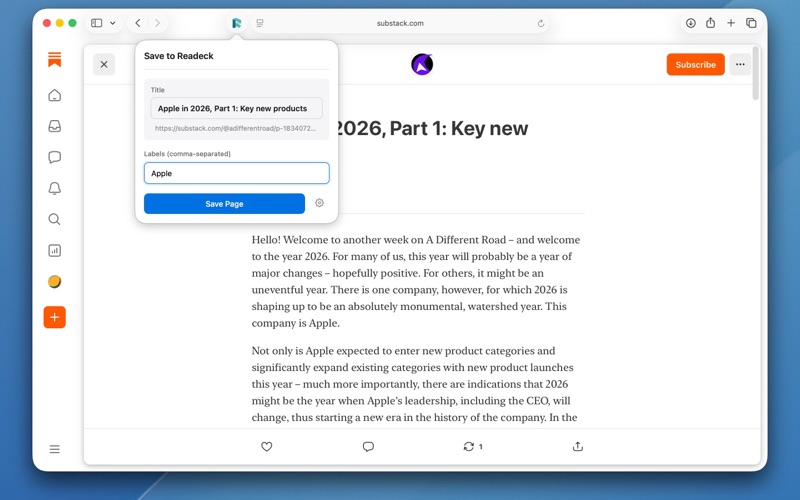Open the profile avatar in sidebar
This screenshot has width=800, height=500.
tap(55, 282)
